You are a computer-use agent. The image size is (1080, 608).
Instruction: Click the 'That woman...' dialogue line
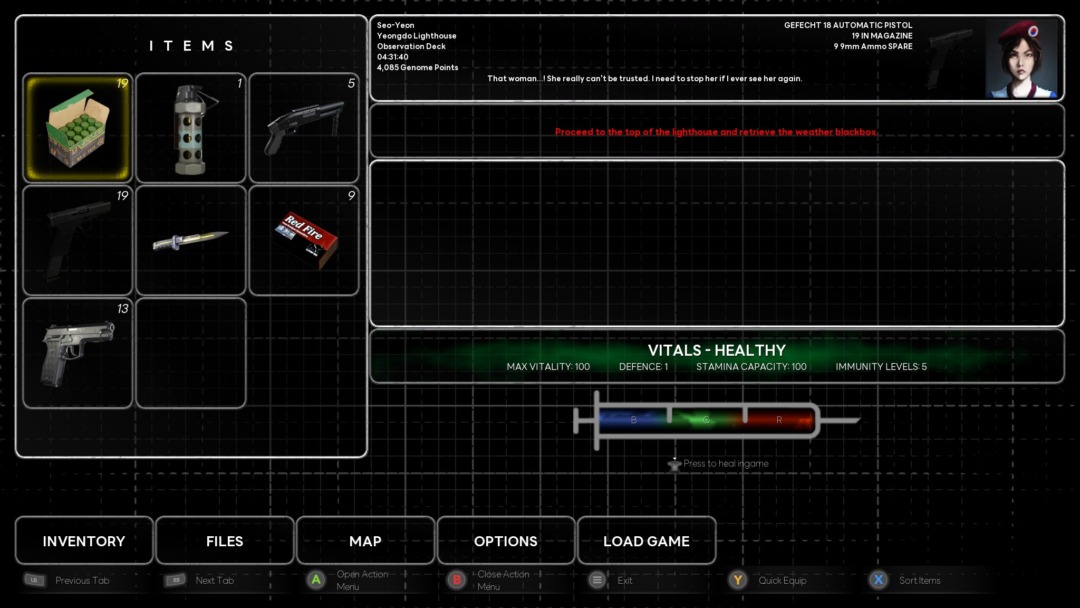[x=645, y=78]
